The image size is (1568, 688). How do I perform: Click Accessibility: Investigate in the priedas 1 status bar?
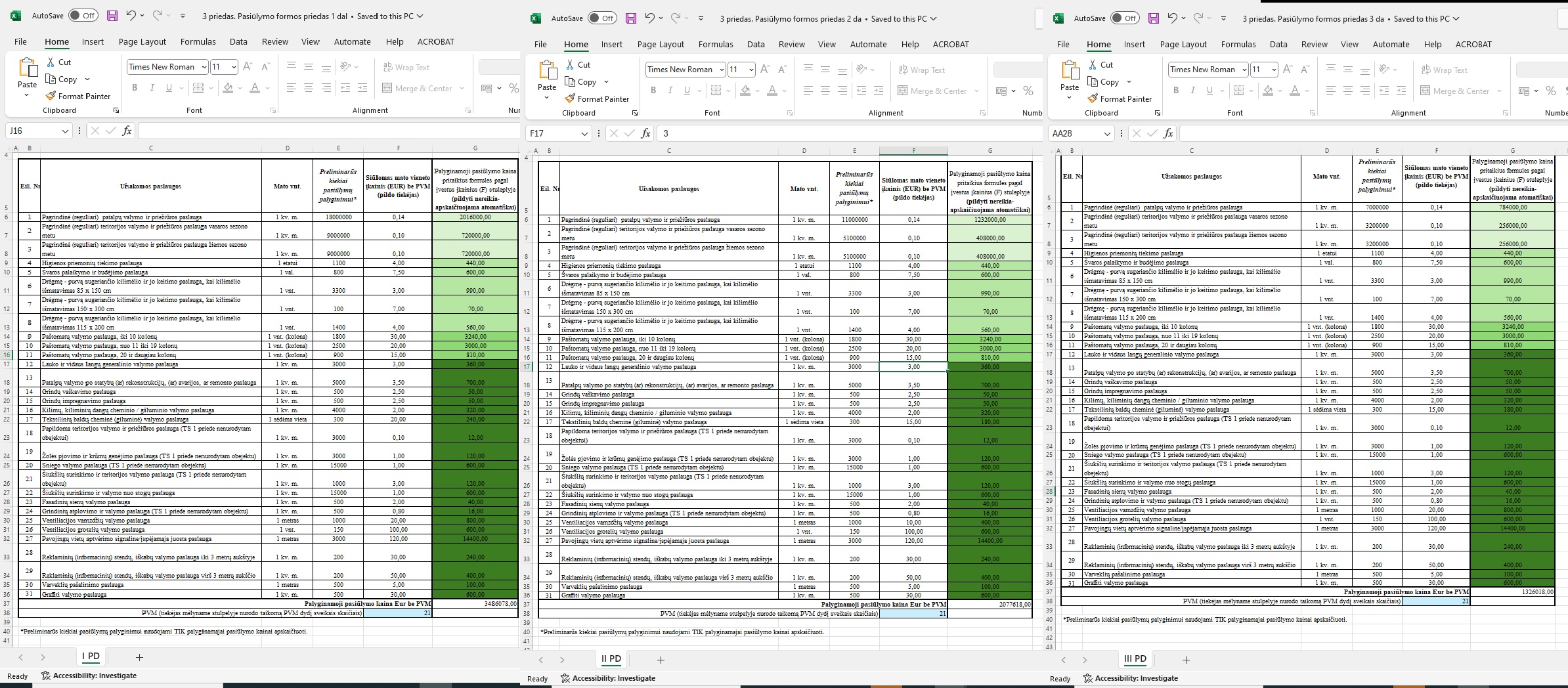coord(89,676)
